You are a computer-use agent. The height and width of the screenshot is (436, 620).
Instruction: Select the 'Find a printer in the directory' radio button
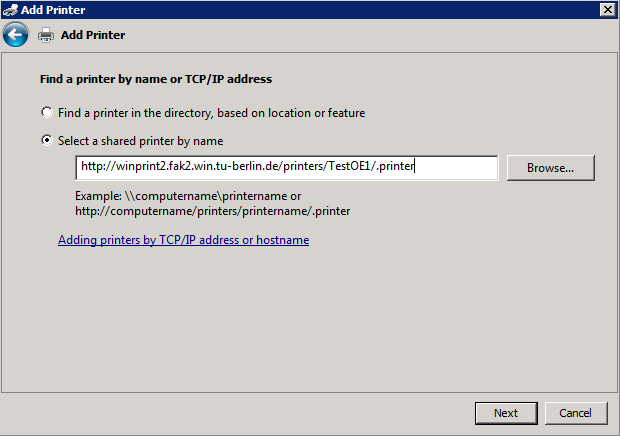click(x=46, y=113)
